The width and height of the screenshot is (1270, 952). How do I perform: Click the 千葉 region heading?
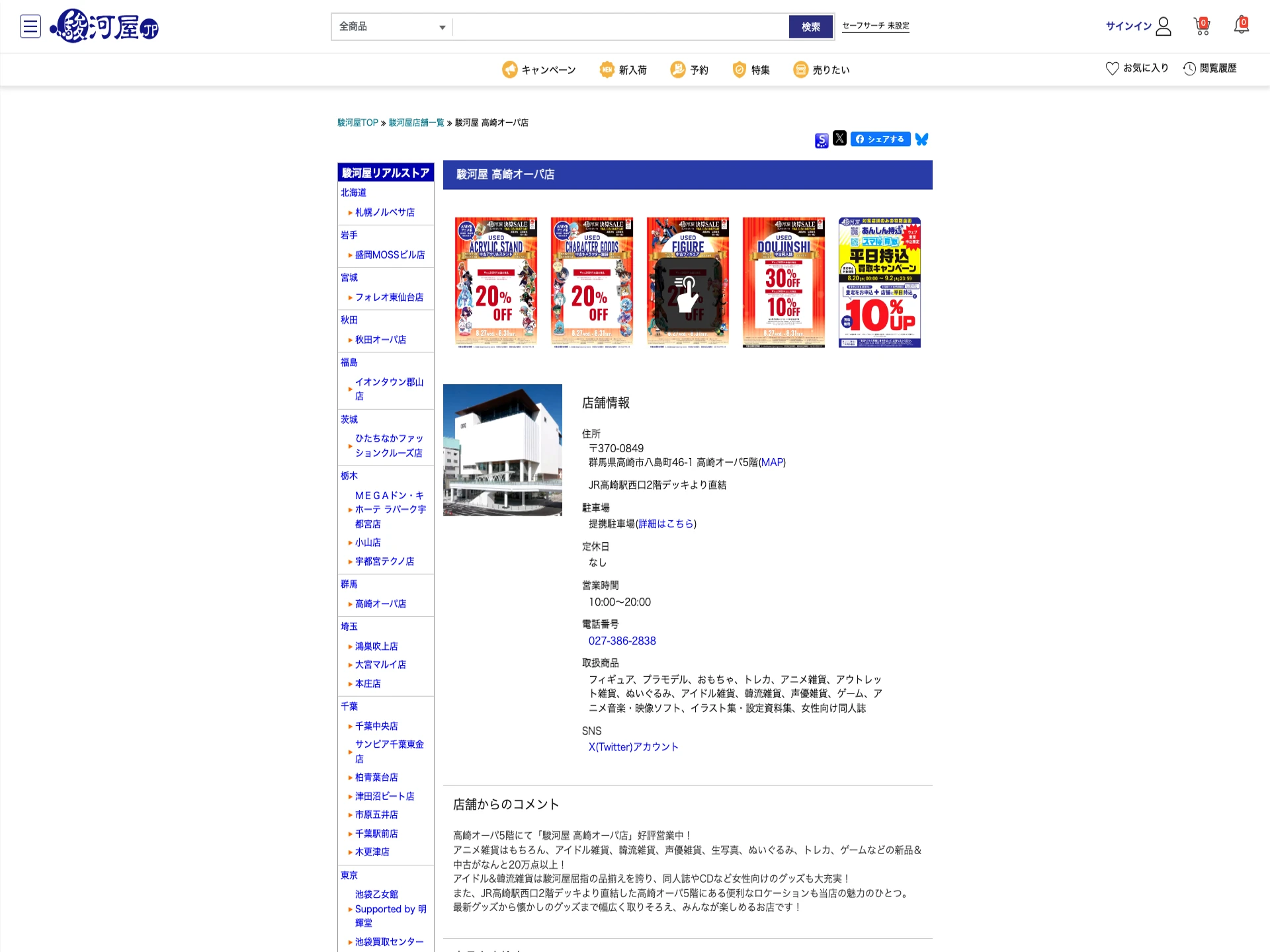(x=349, y=706)
